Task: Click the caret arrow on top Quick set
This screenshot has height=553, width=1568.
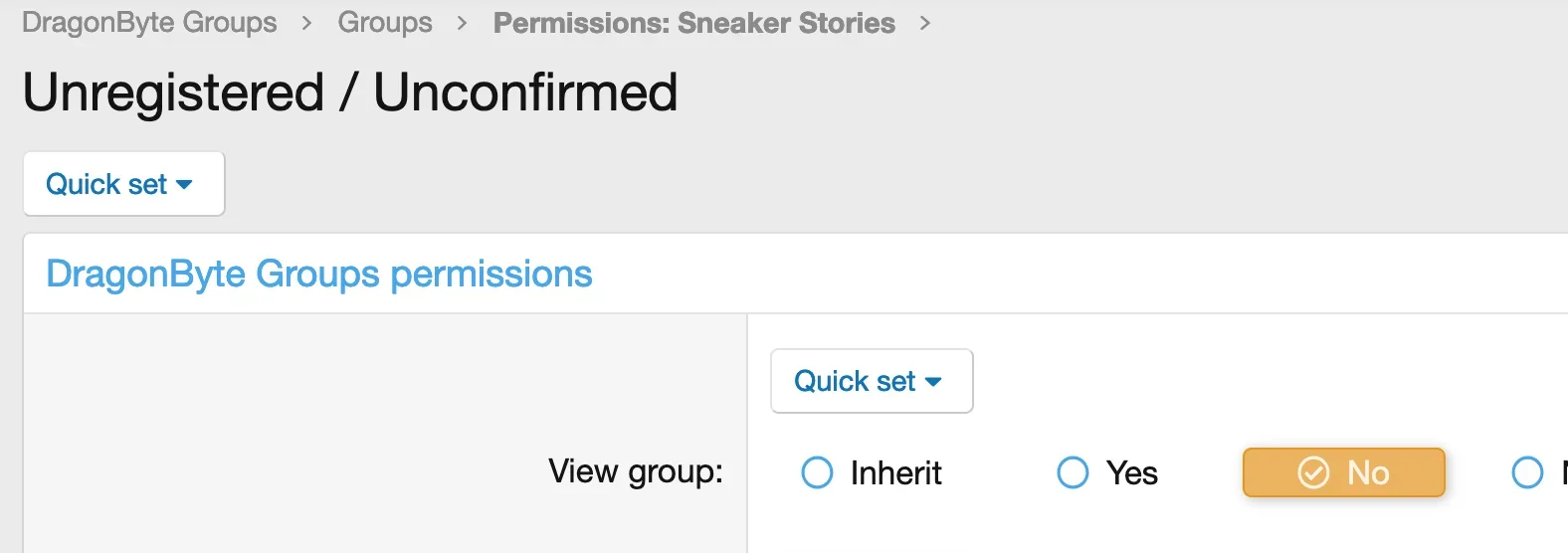Action: click(x=184, y=185)
